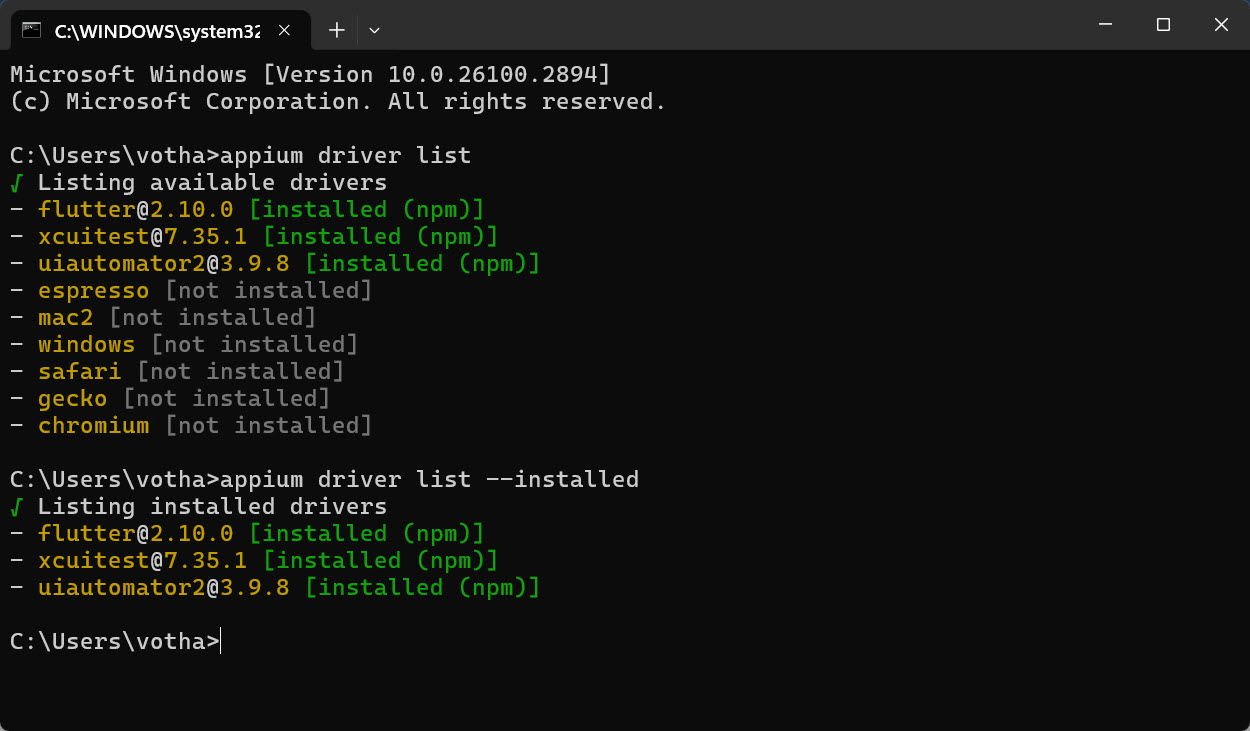The image size is (1250, 731).
Task: Click 'Listing installed drivers' text
Action: 212,506
